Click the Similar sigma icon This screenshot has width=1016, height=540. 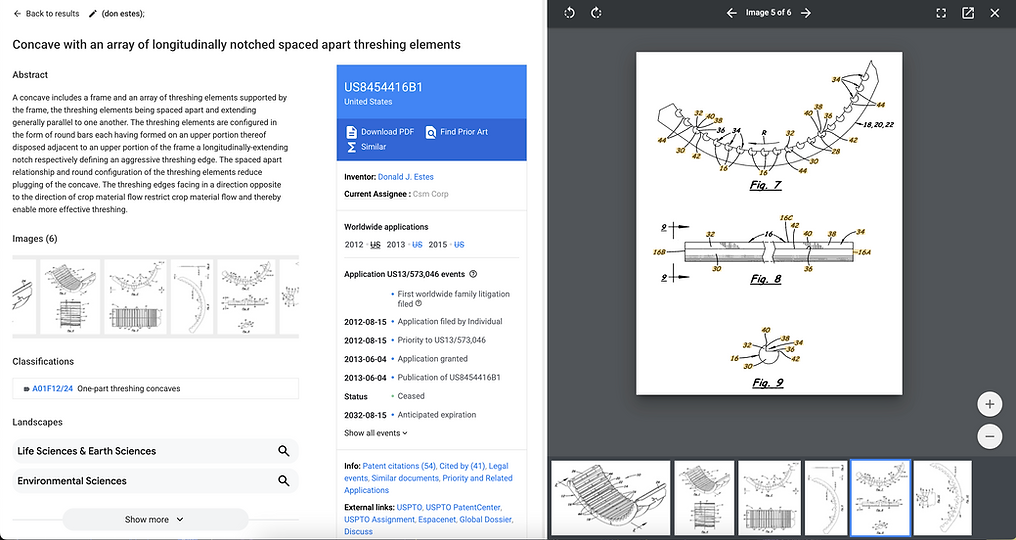(351, 147)
